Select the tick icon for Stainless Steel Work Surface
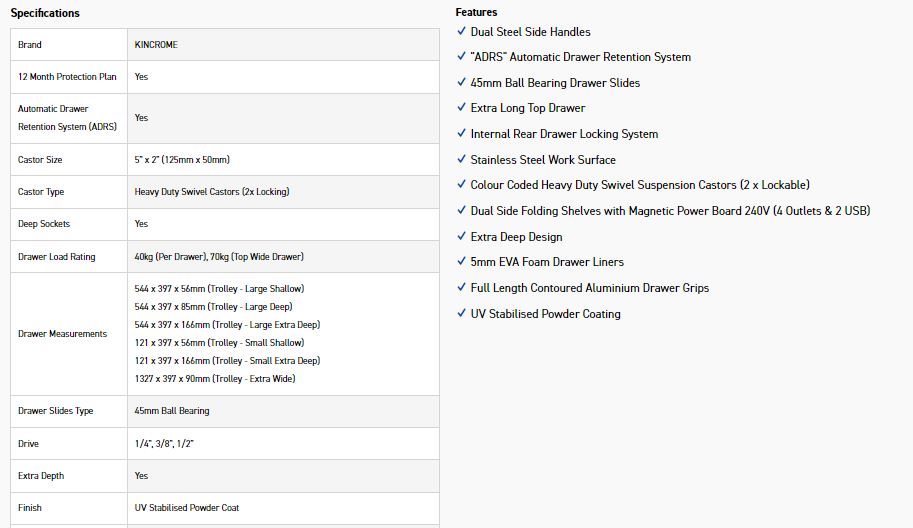Screen dimensions: 913x528 pos(461,159)
